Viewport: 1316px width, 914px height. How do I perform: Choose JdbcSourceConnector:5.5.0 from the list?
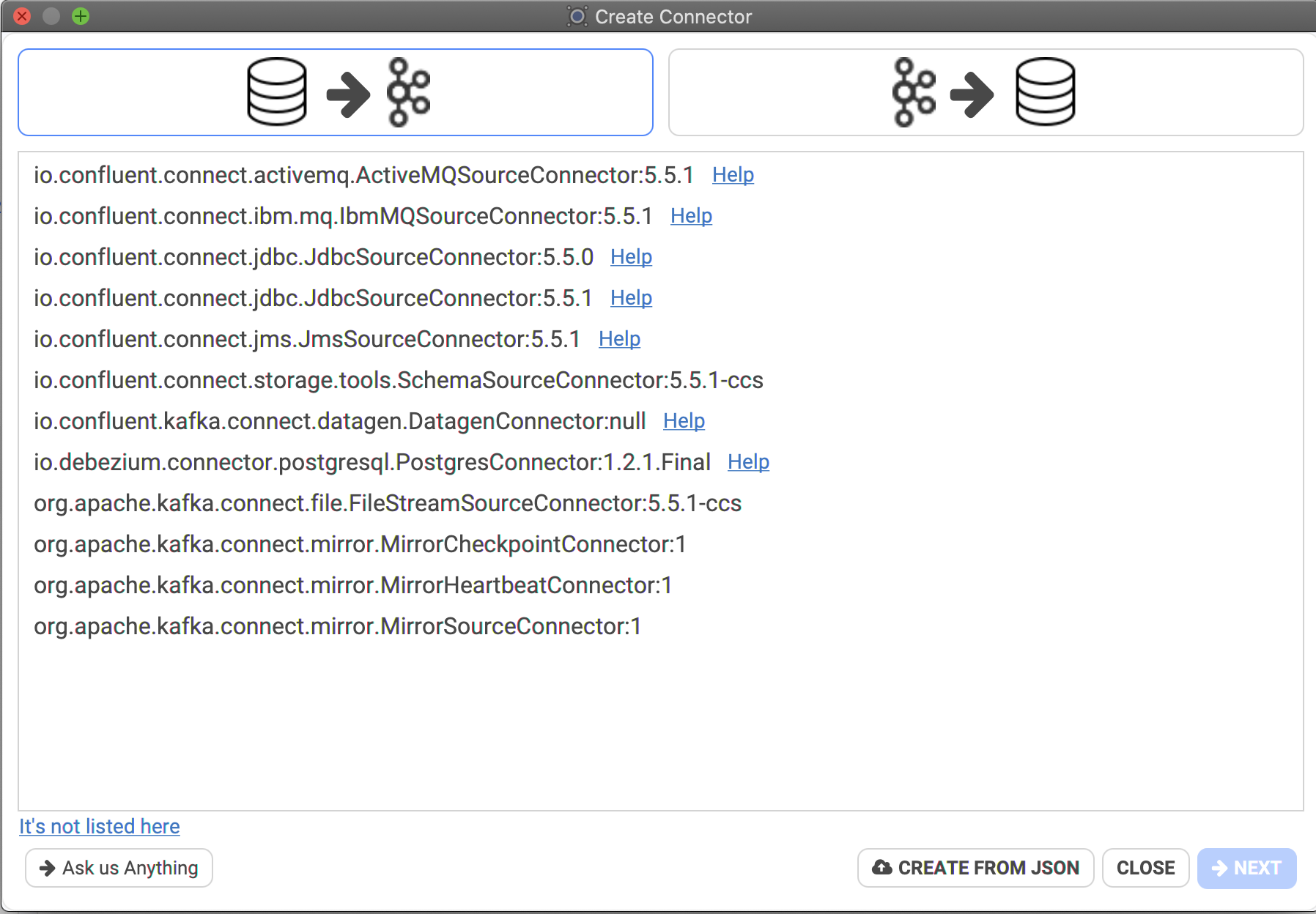[x=314, y=257]
